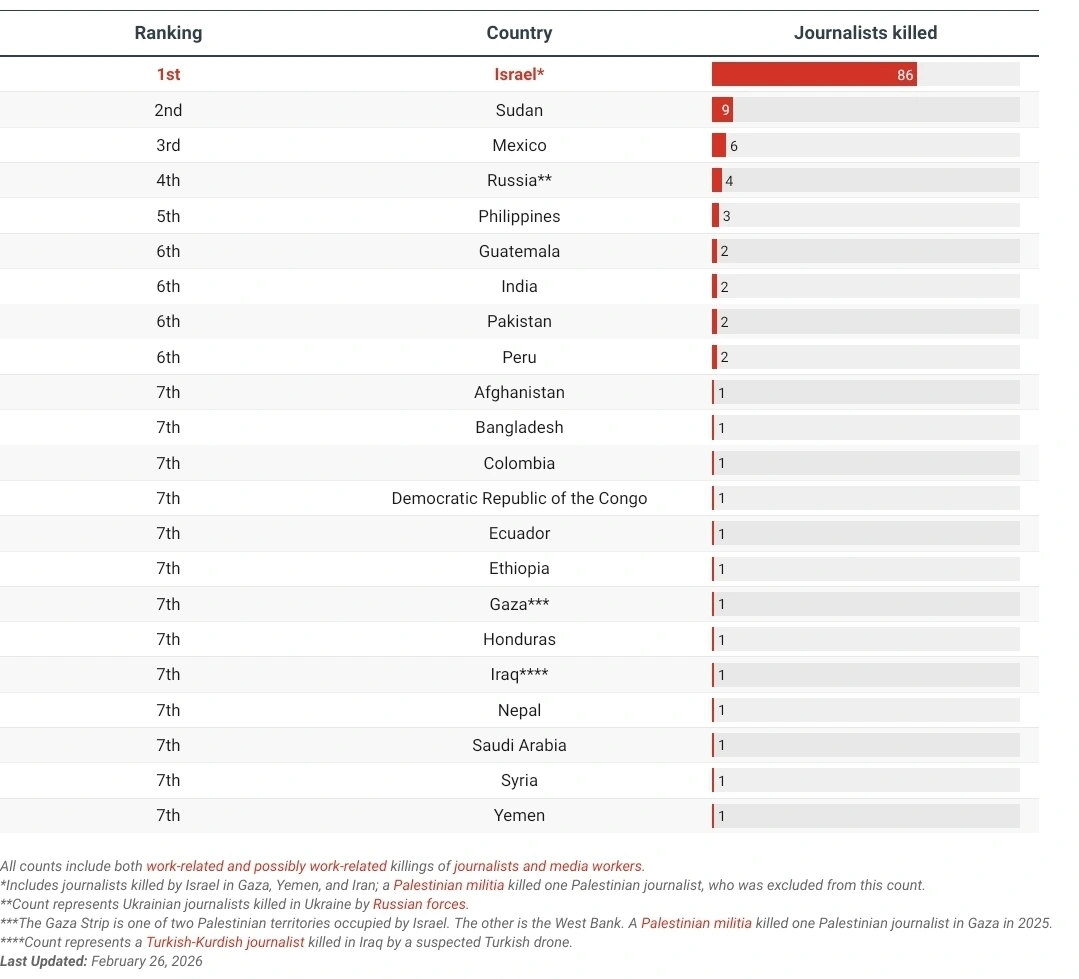
Task: Click the 'Ranking' column header
Action: (168, 33)
